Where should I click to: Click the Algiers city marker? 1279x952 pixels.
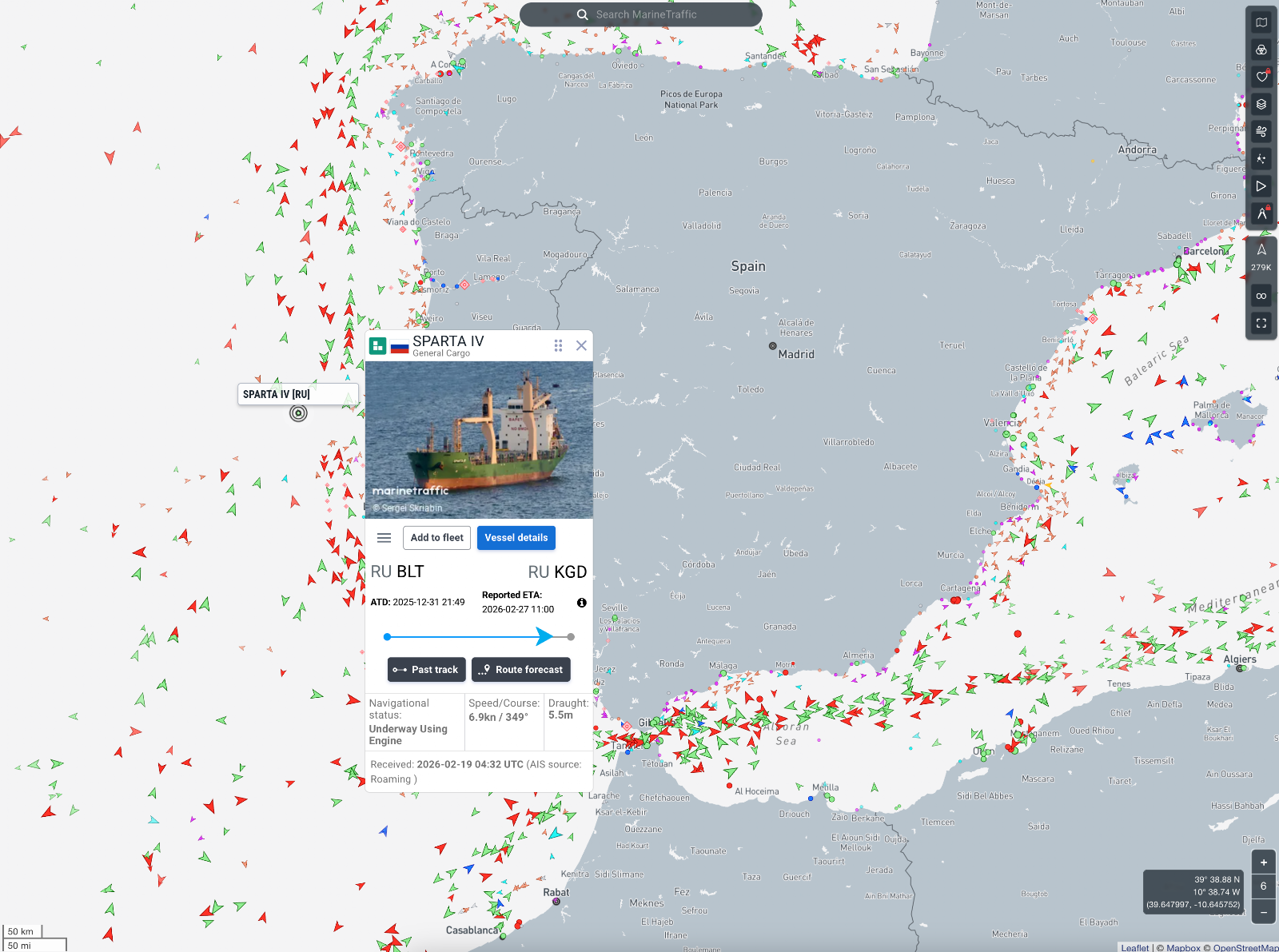(1240, 668)
